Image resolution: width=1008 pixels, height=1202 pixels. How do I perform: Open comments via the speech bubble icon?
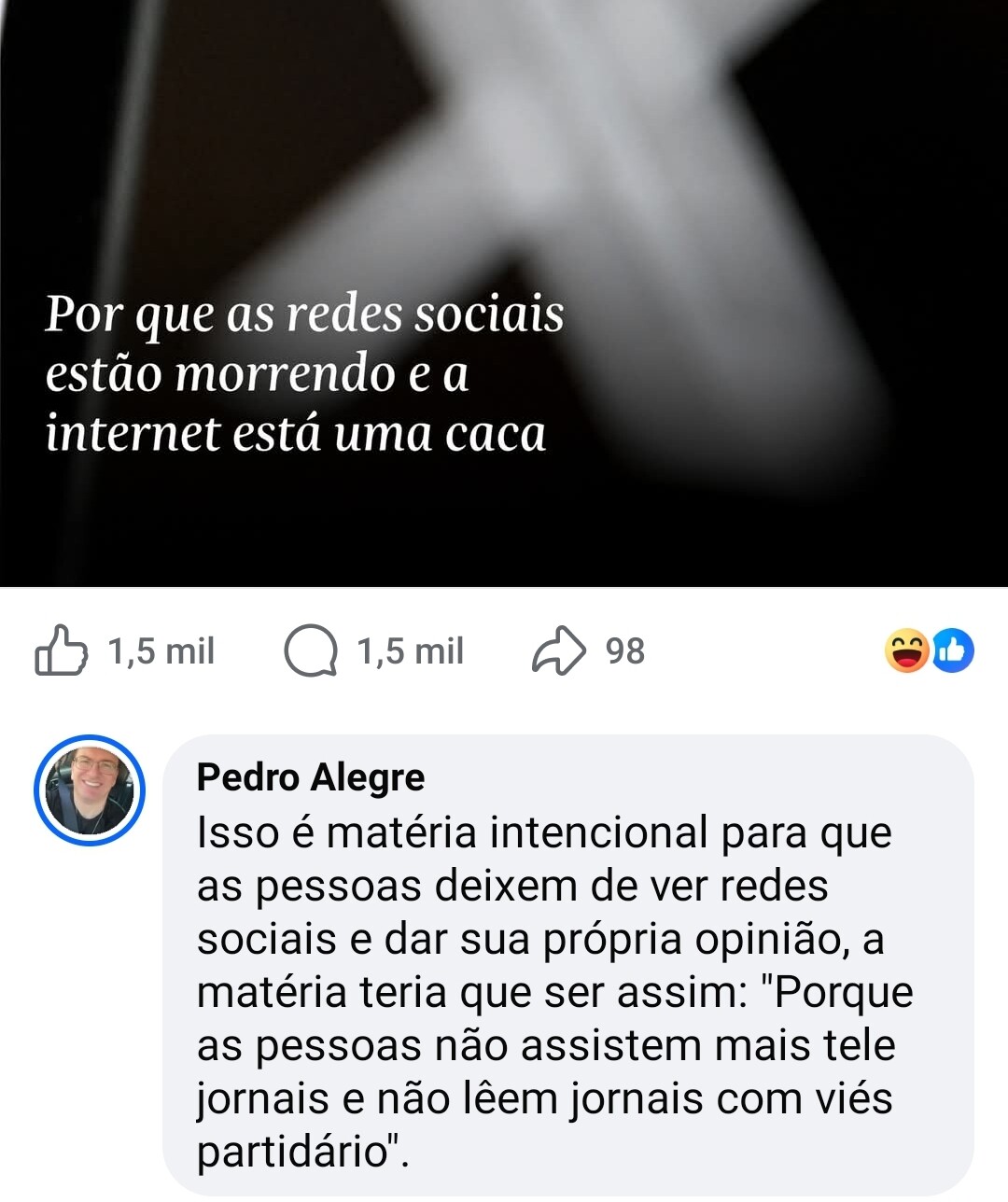click(311, 650)
